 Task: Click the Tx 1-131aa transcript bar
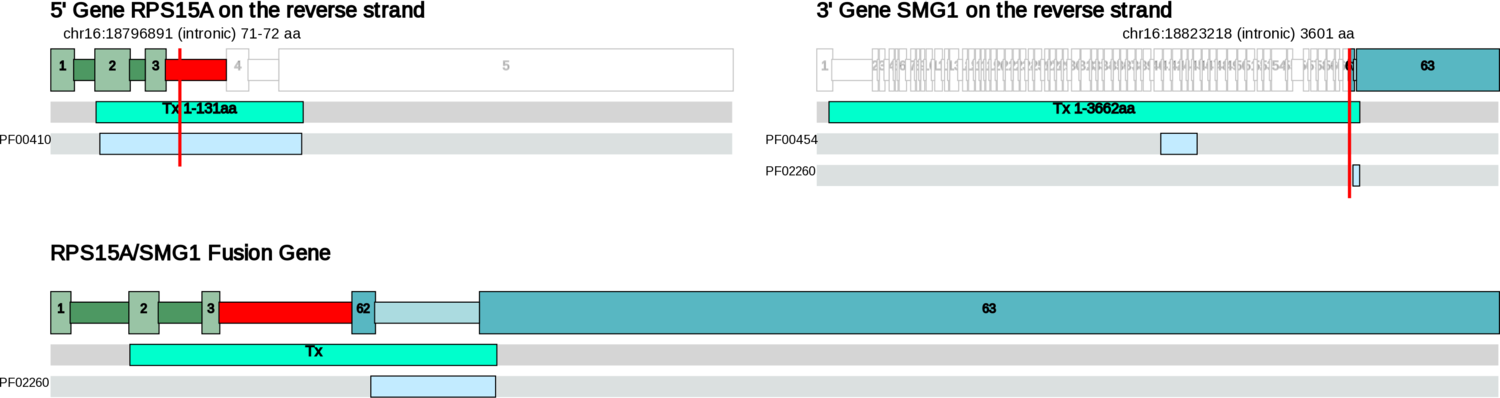(x=199, y=112)
